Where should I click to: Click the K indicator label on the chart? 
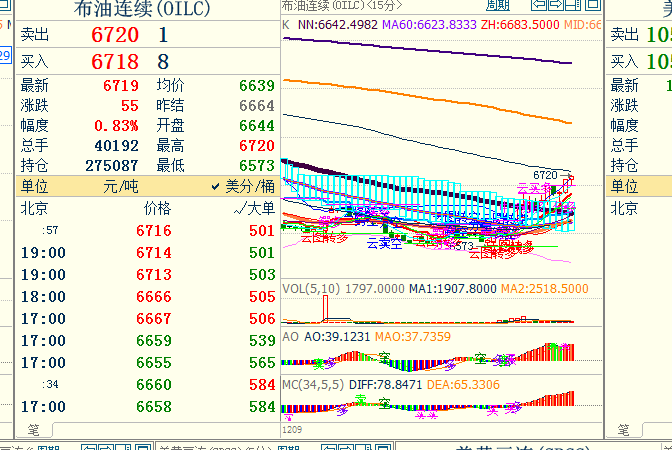pyautogui.click(x=287, y=24)
